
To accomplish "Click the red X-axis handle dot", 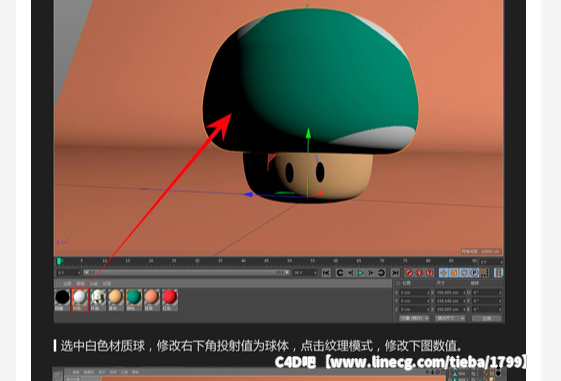I will pyautogui.click(x=320, y=193).
